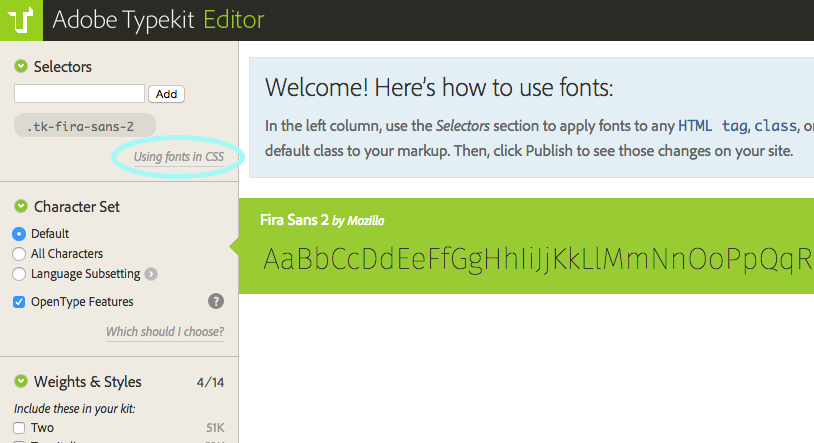
Task: Collapse the Weights & Styles section
Action: click(x=20, y=382)
